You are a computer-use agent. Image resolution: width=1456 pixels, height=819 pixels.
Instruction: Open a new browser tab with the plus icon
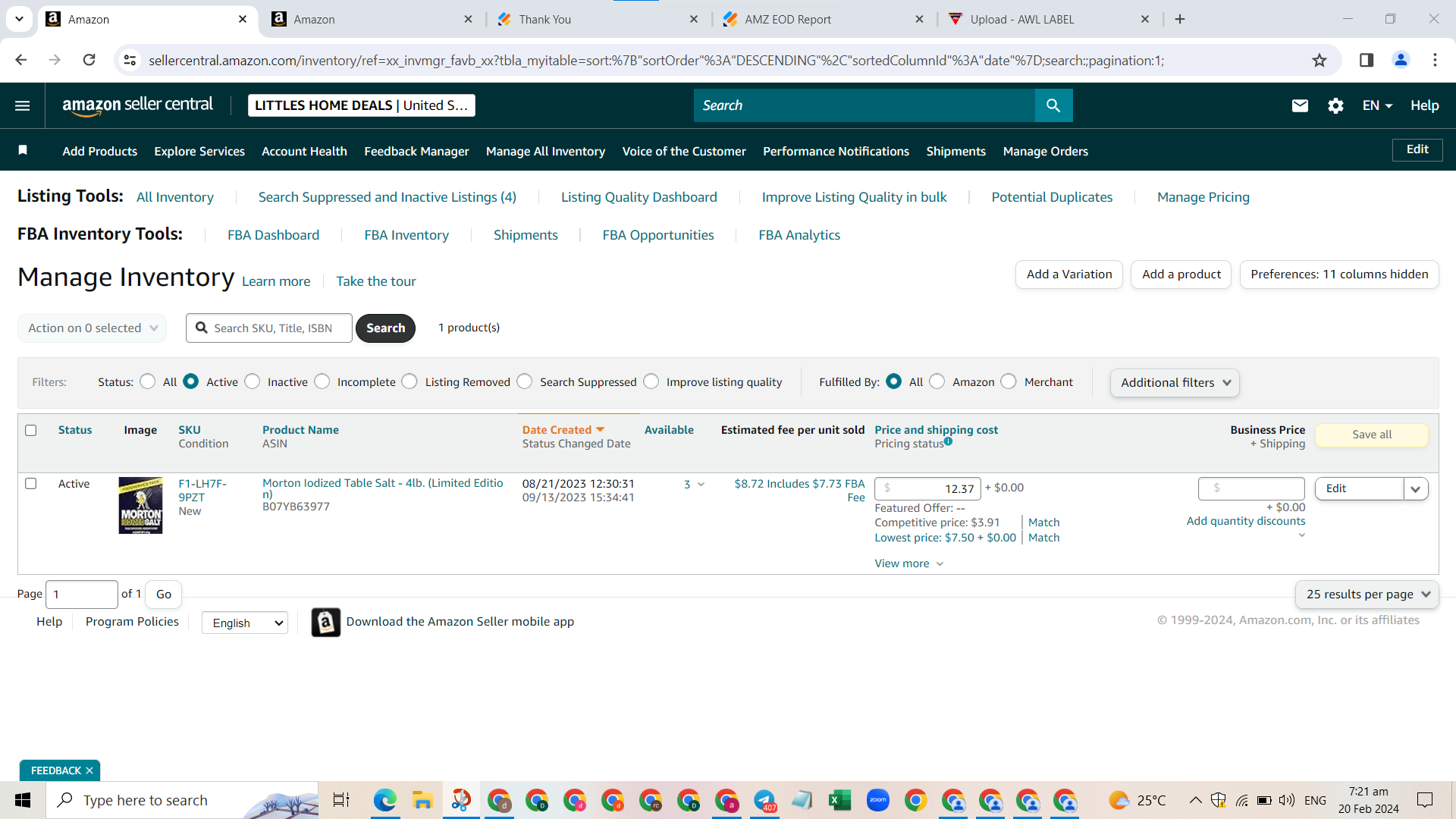pyautogui.click(x=1180, y=19)
